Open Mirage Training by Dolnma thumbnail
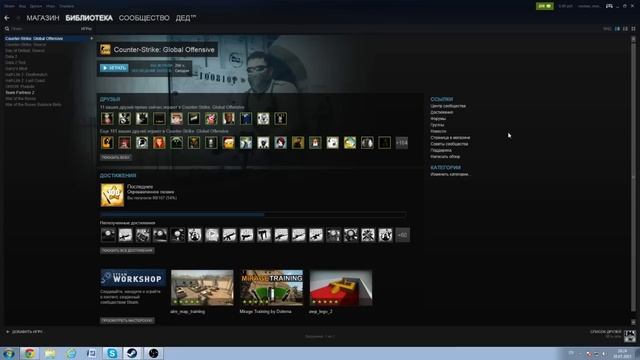The height and width of the screenshot is (360, 640). 271,288
